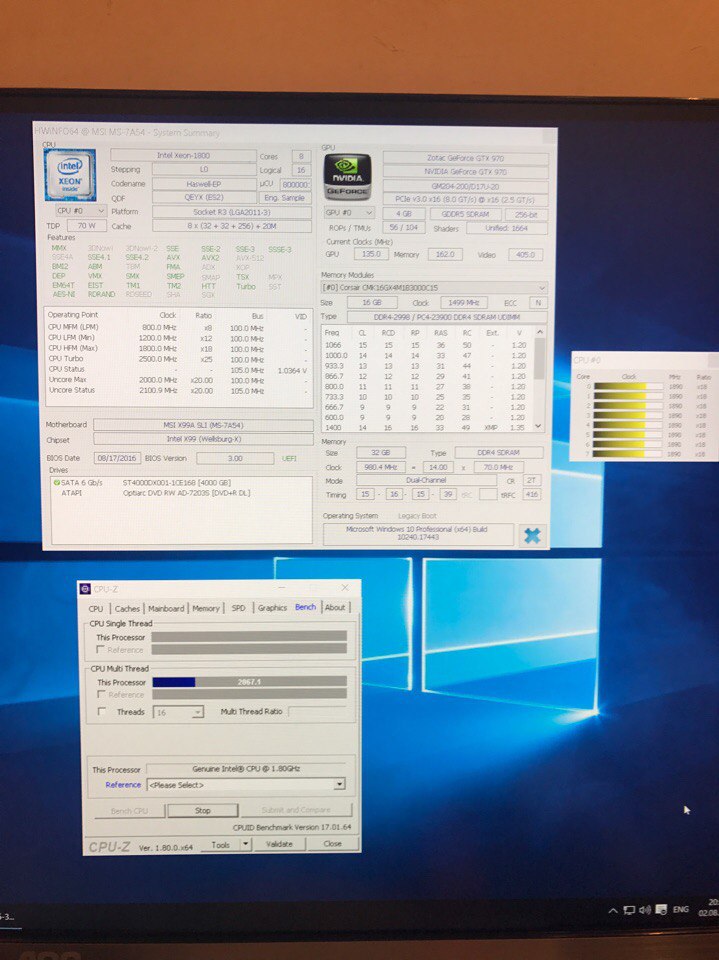Click the NVIDIA GeForce logo in HWiNFO
719x960 pixels.
tap(347, 177)
